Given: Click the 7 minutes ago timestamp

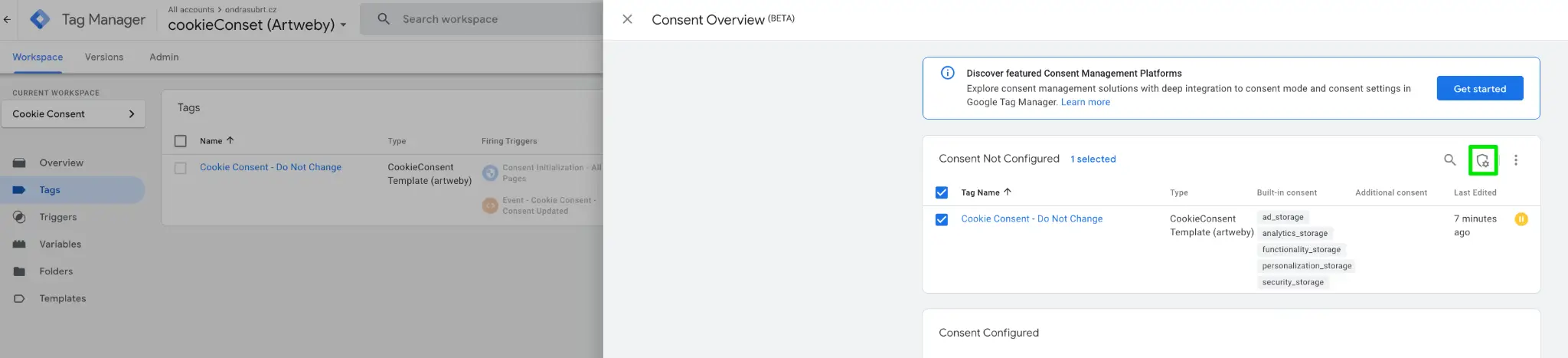Looking at the screenshot, I should coord(1475,225).
